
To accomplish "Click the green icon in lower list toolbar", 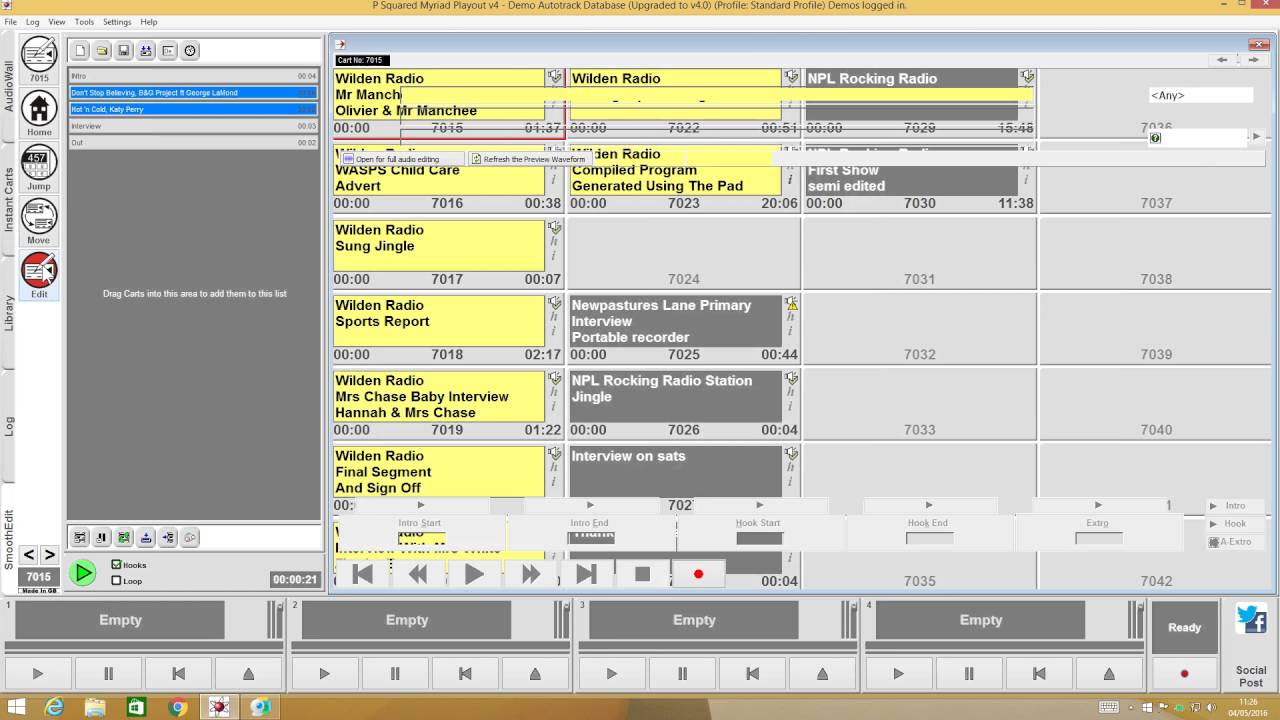I will (x=124, y=538).
